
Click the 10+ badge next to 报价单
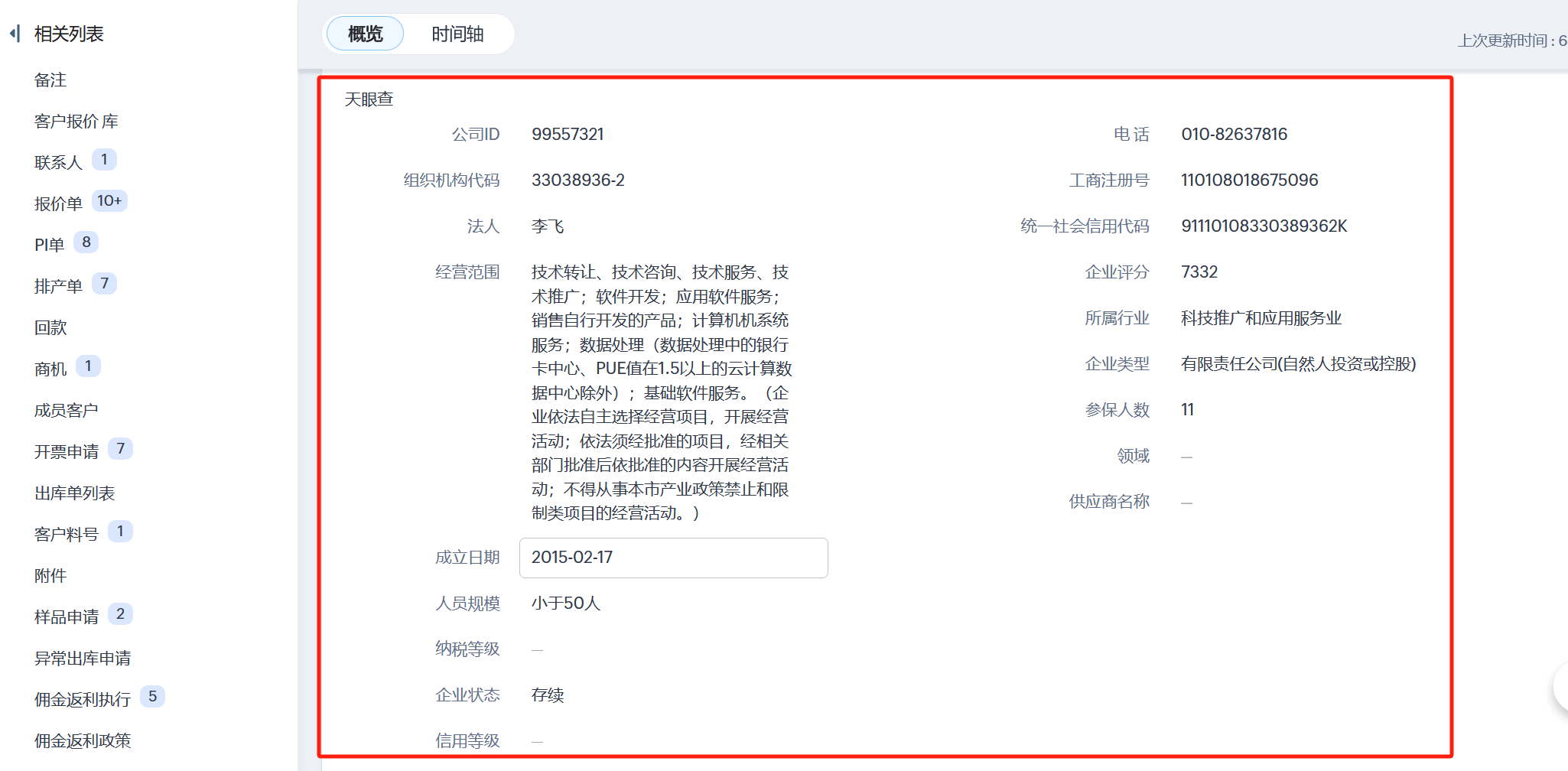click(x=109, y=201)
